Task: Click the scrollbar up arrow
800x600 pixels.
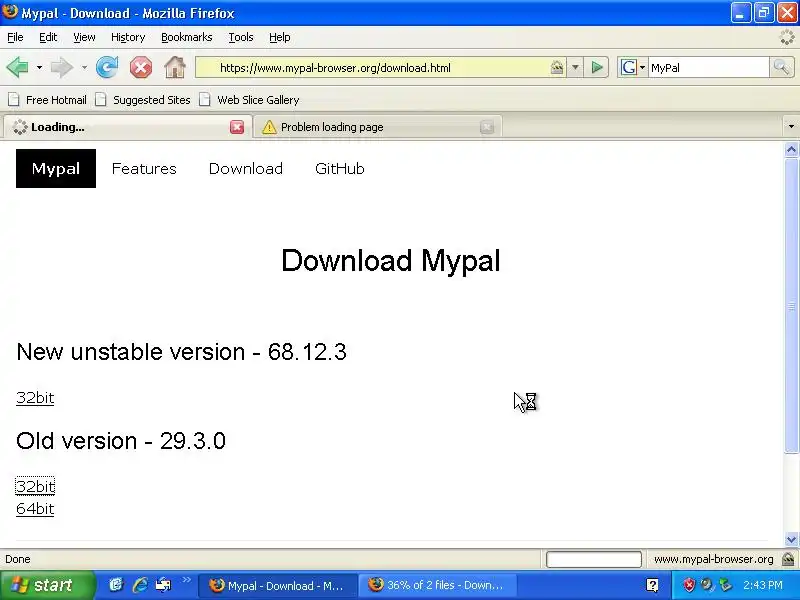Action: click(x=791, y=149)
